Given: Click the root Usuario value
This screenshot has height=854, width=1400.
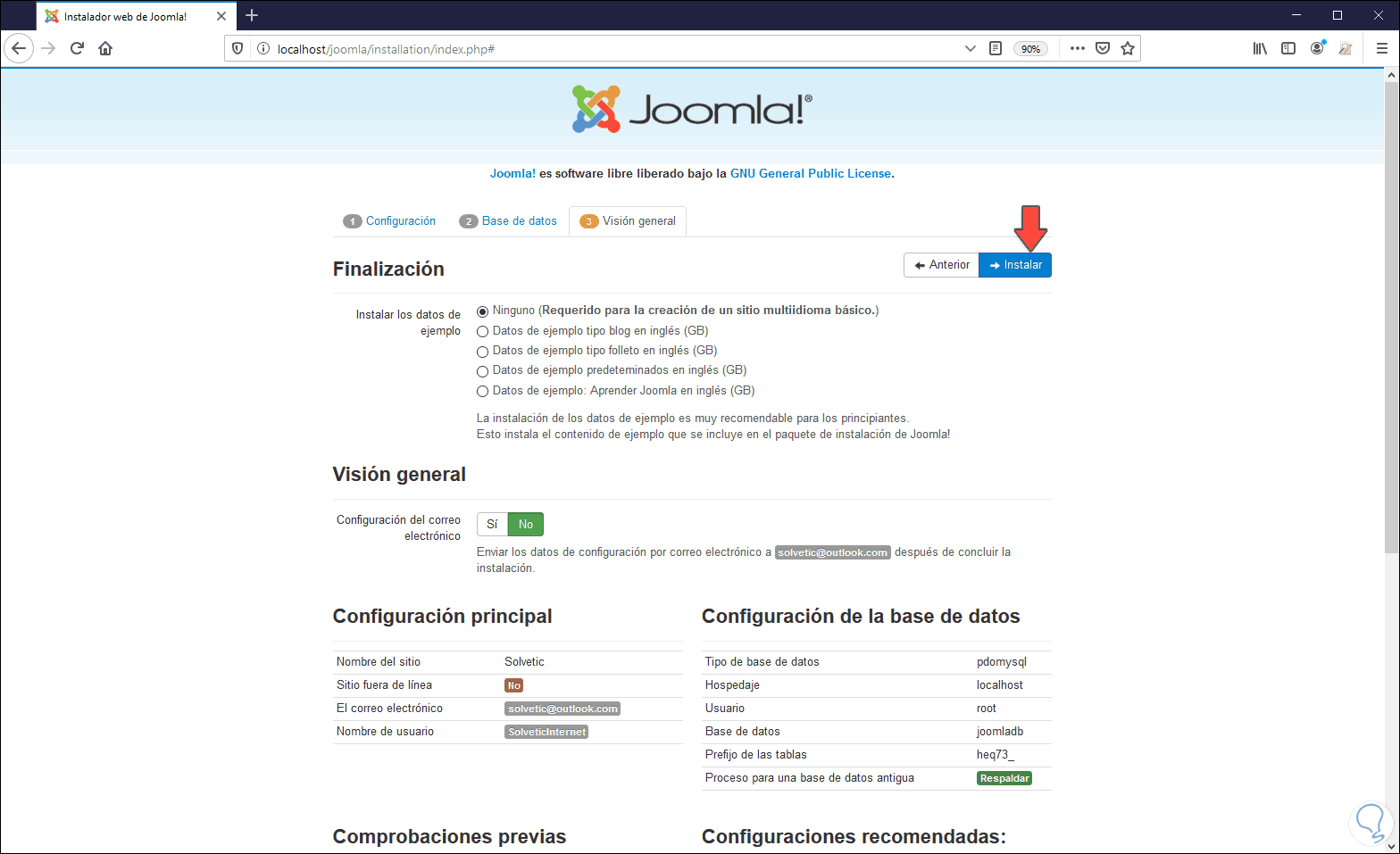Looking at the screenshot, I should pos(987,709).
